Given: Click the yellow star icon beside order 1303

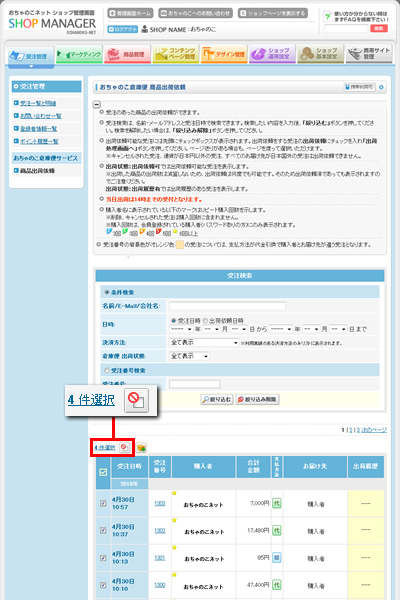Looking at the screenshot, I should click(174, 493).
